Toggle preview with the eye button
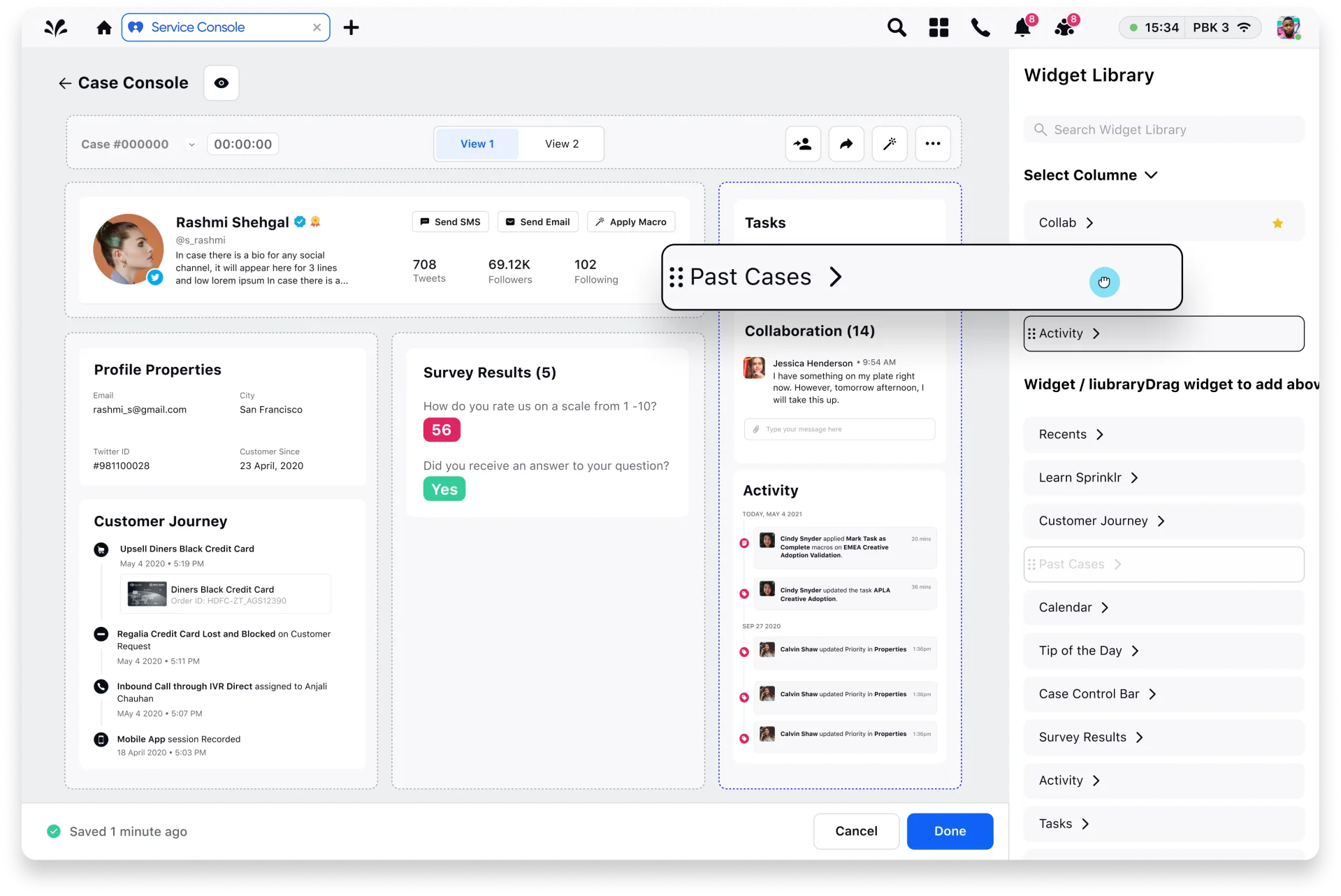This screenshot has width=1341, height=896. click(222, 83)
